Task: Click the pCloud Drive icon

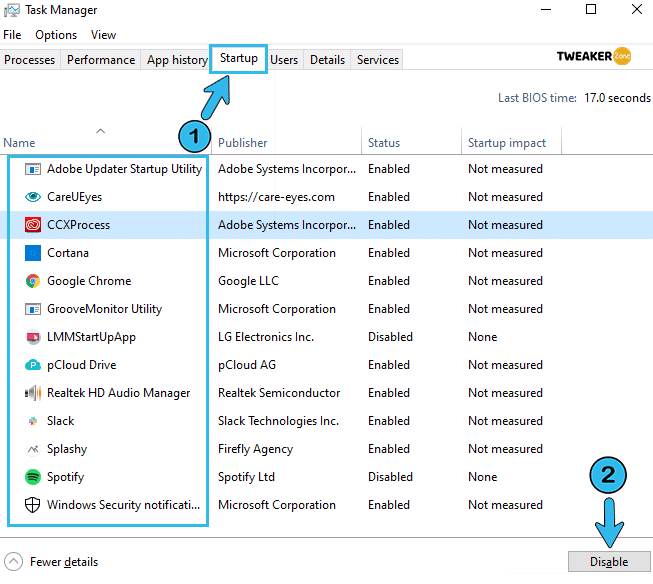Action: tap(32, 365)
